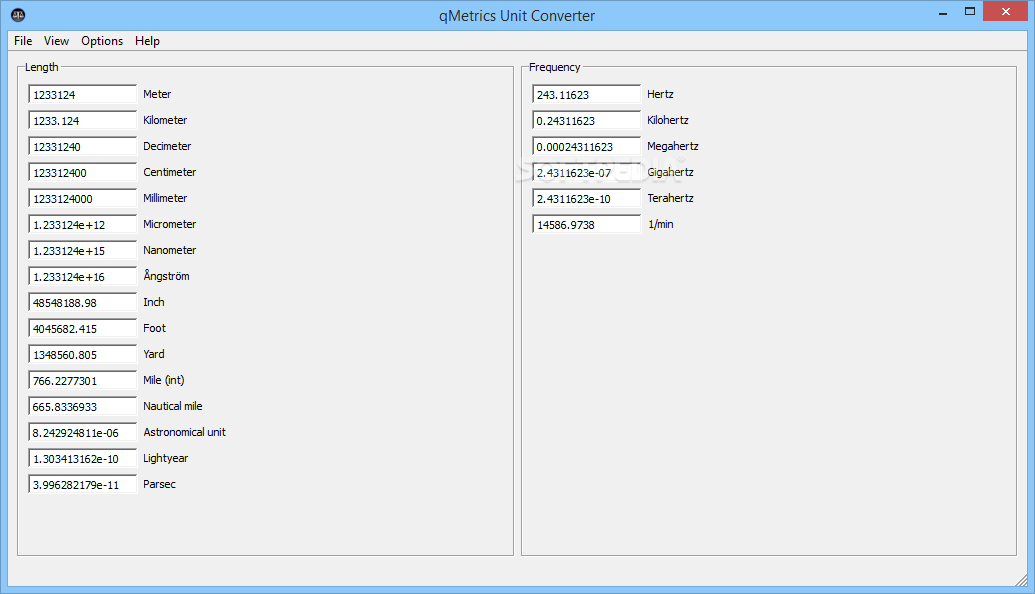
Task: Click the Lightyear input field
Action: point(83,458)
